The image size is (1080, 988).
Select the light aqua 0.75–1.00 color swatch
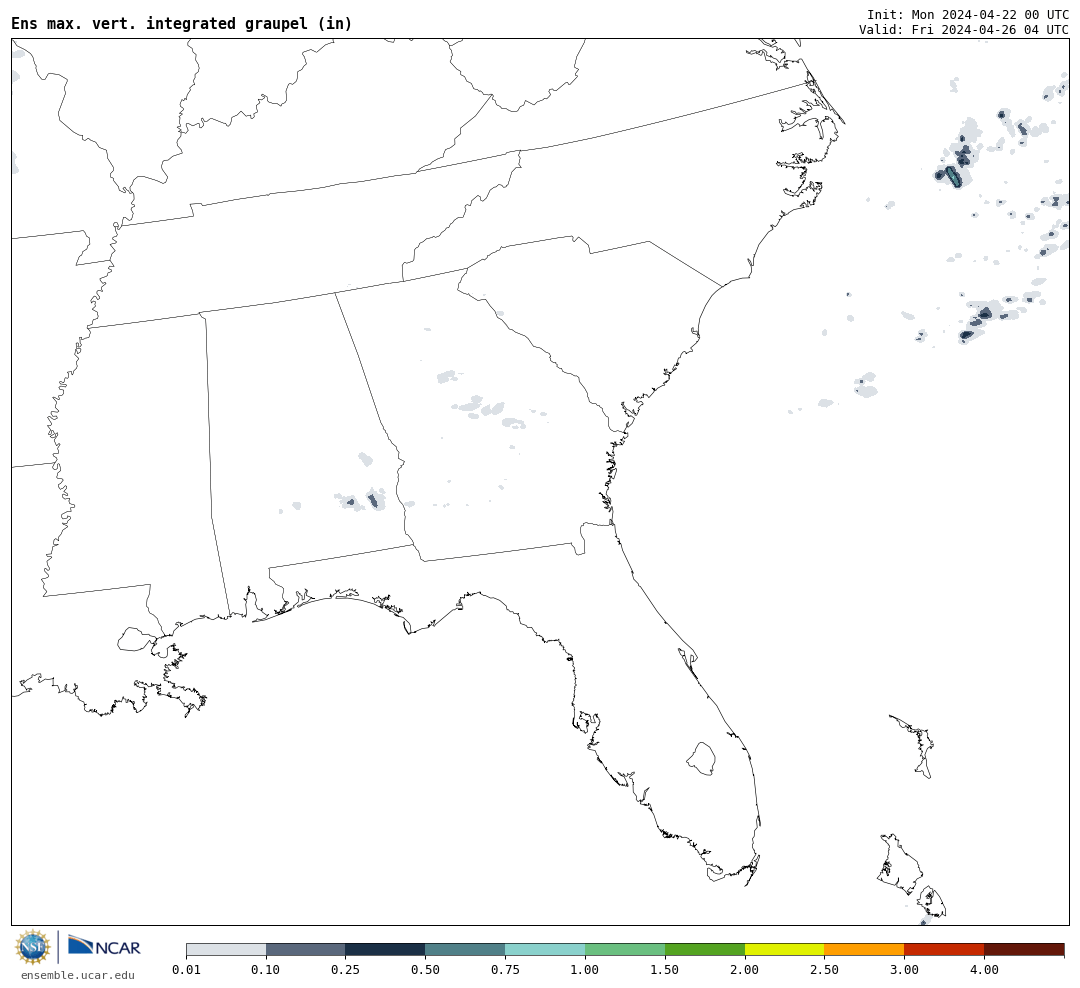[546, 950]
